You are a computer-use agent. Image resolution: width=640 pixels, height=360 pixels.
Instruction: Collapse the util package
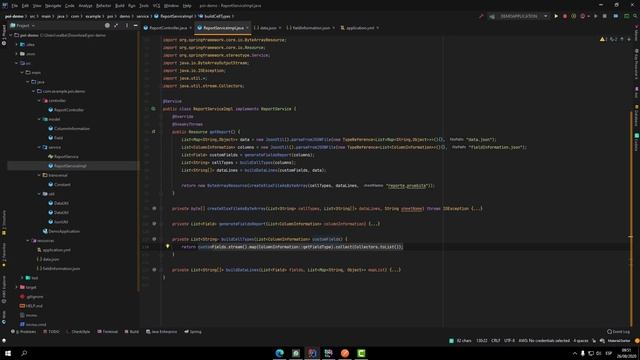40,194
